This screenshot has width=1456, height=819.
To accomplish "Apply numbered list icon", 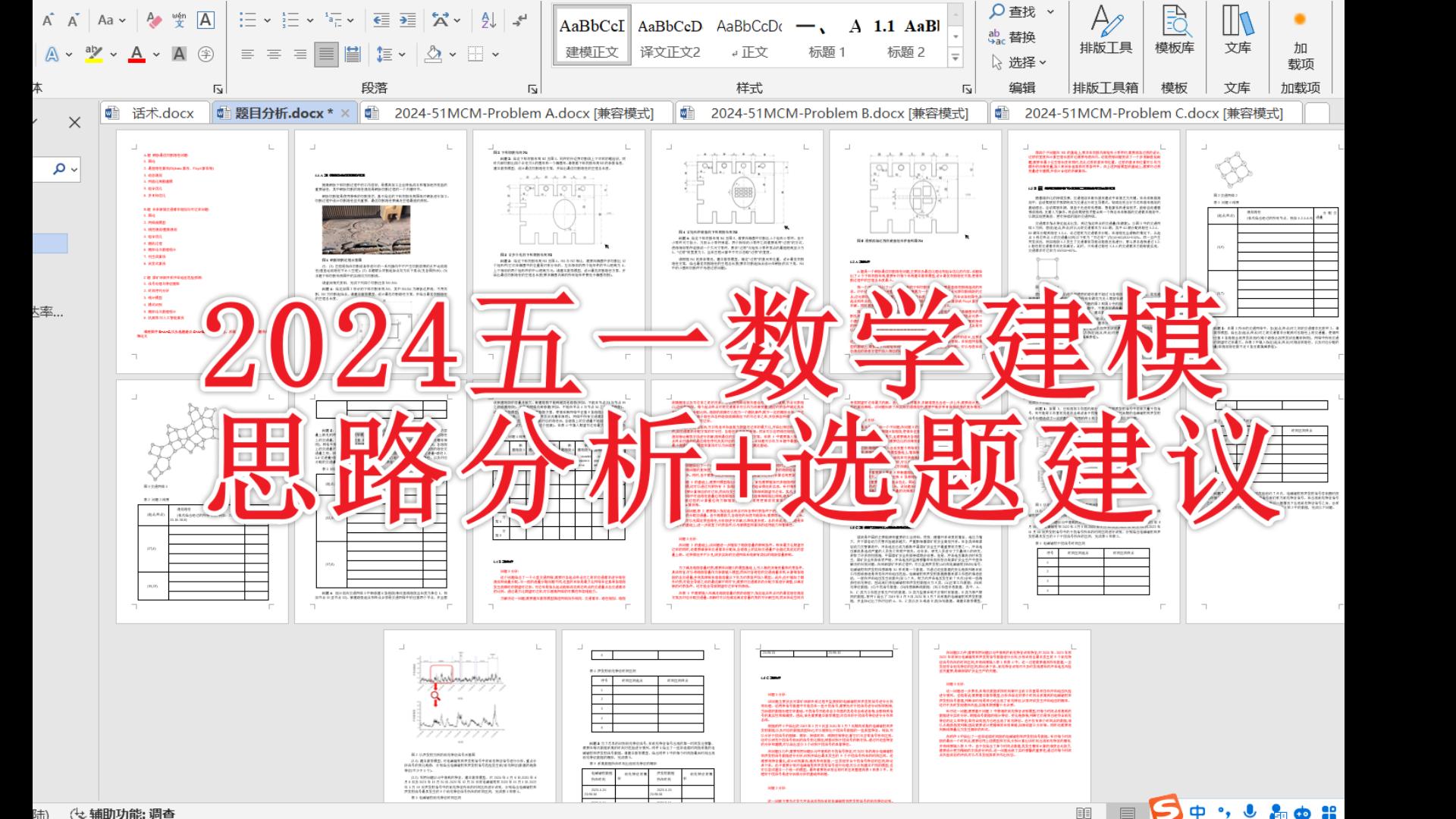I will click(290, 20).
